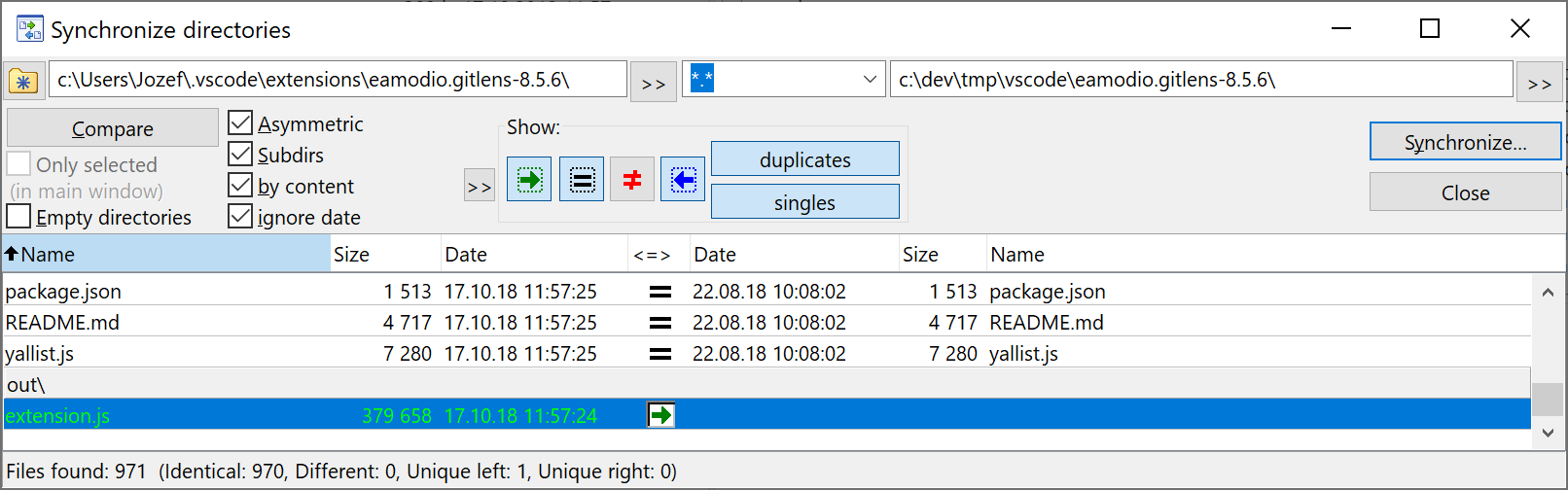Sort by right Size column header
This screenshot has height=490, width=1568.
[x=942, y=255]
